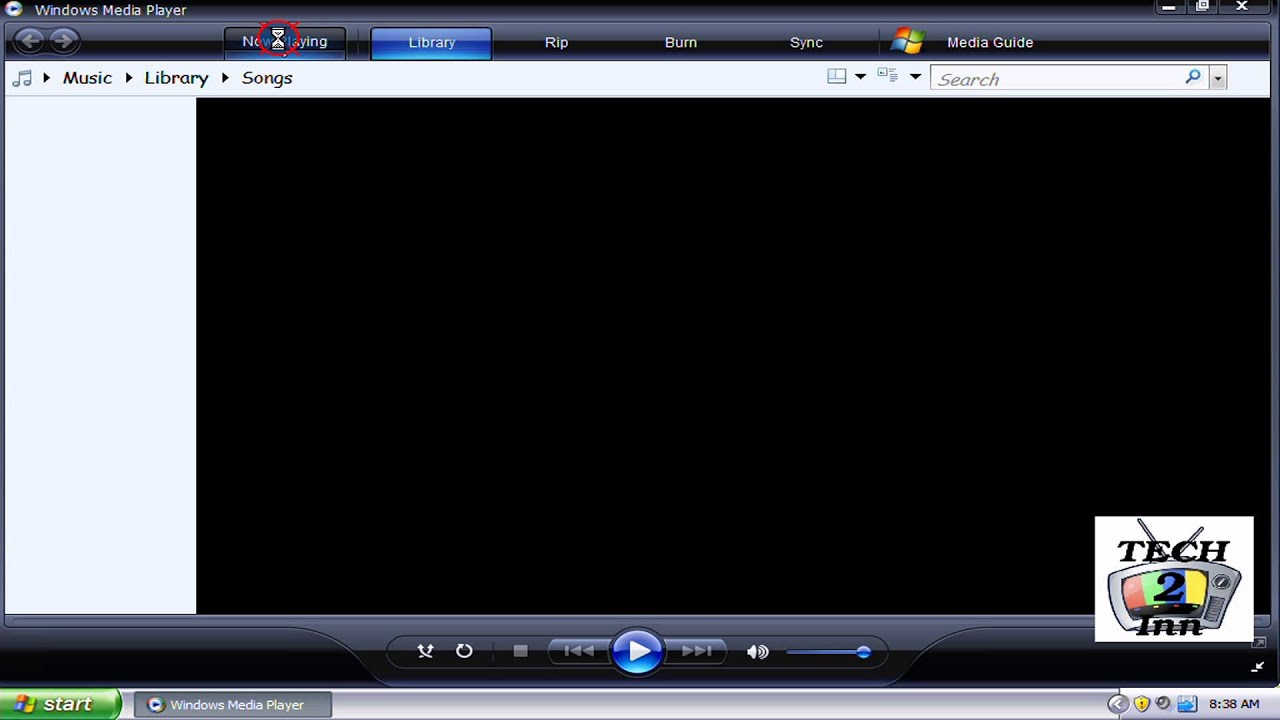Show hidden tray icons arrow
The width and height of the screenshot is (1280, 720).
click(x=1117, y=704)
